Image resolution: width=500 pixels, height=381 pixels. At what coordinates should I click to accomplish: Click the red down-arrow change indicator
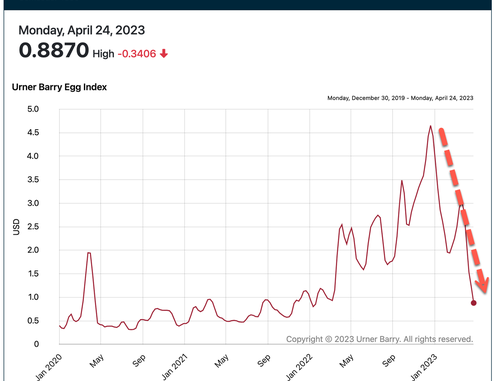pyautogui.click(x=164, y=53)
